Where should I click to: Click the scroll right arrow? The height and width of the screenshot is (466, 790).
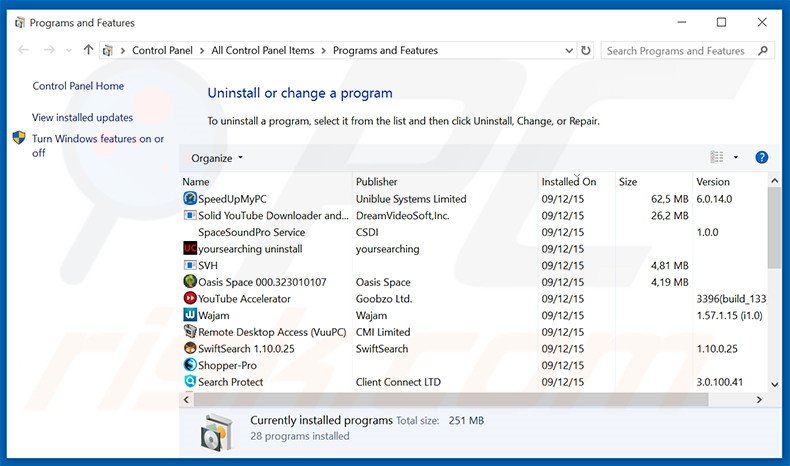tap(759, 400)
